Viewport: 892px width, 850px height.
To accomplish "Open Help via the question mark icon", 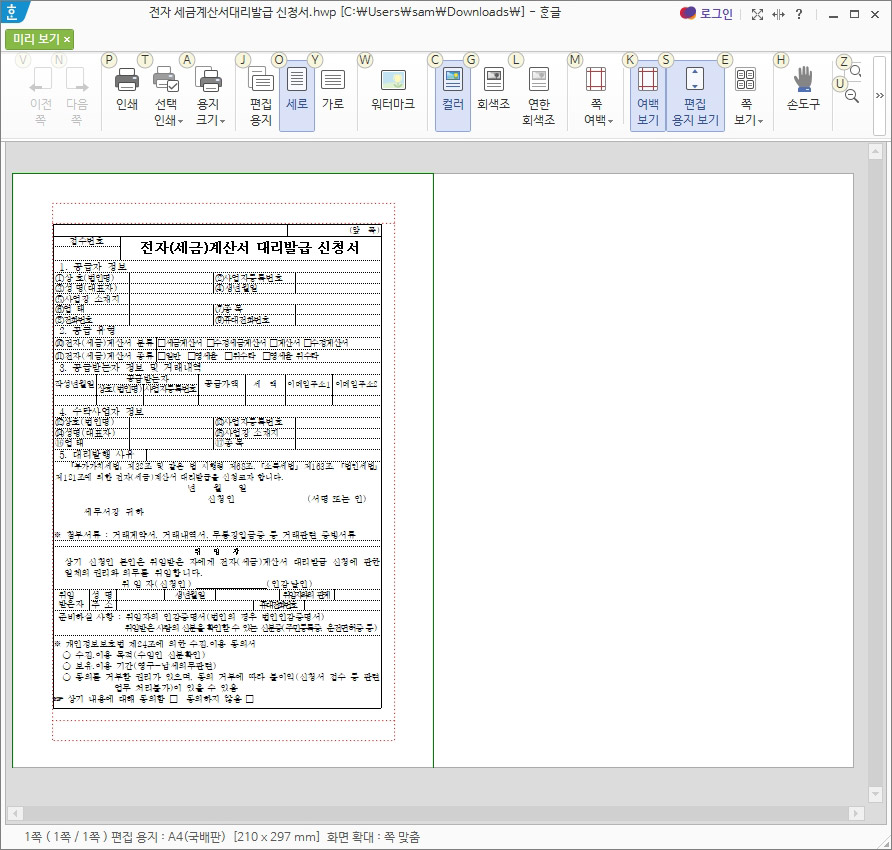I will point(799,14).
